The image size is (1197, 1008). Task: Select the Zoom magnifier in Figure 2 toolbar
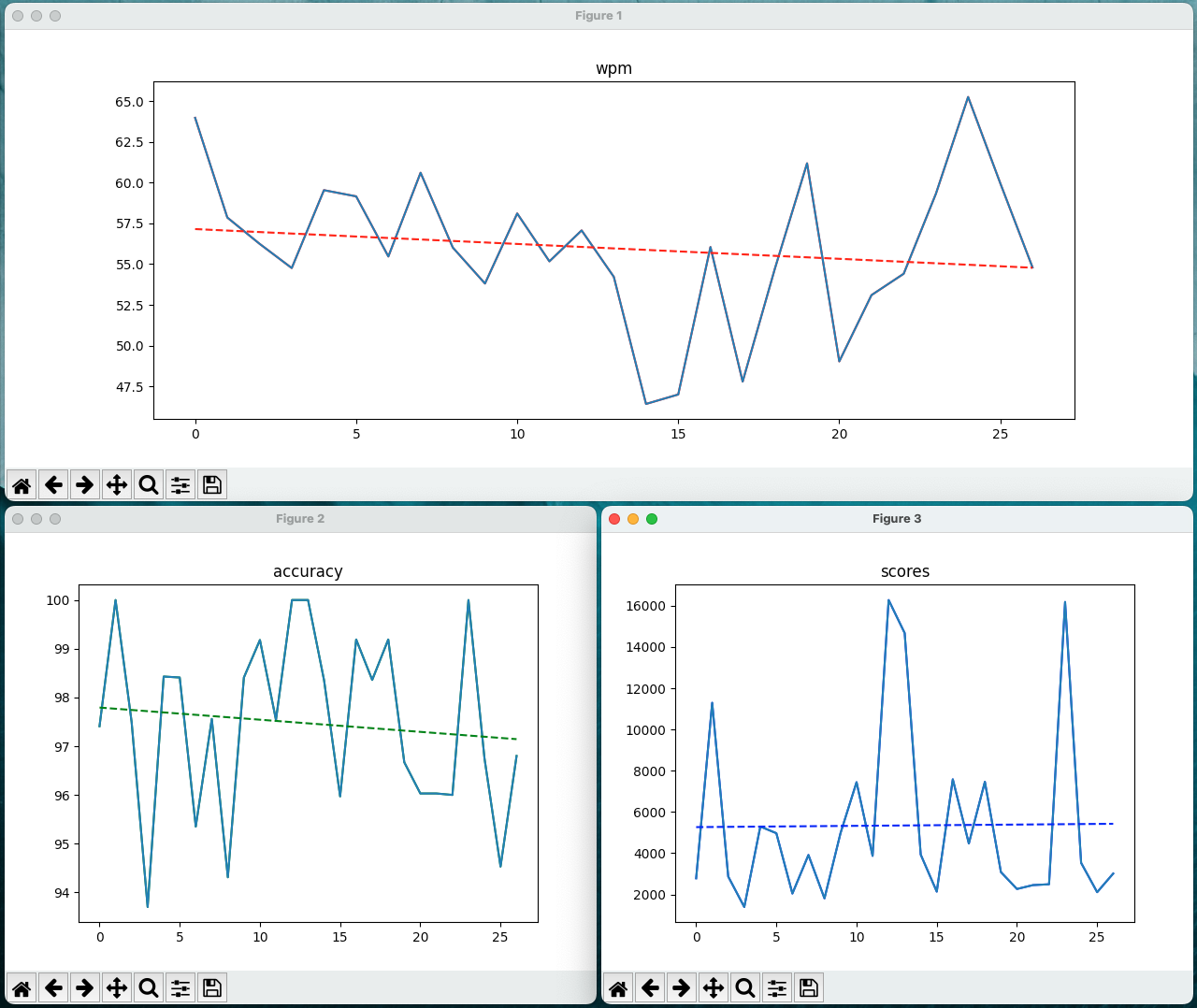click(149, 987)
